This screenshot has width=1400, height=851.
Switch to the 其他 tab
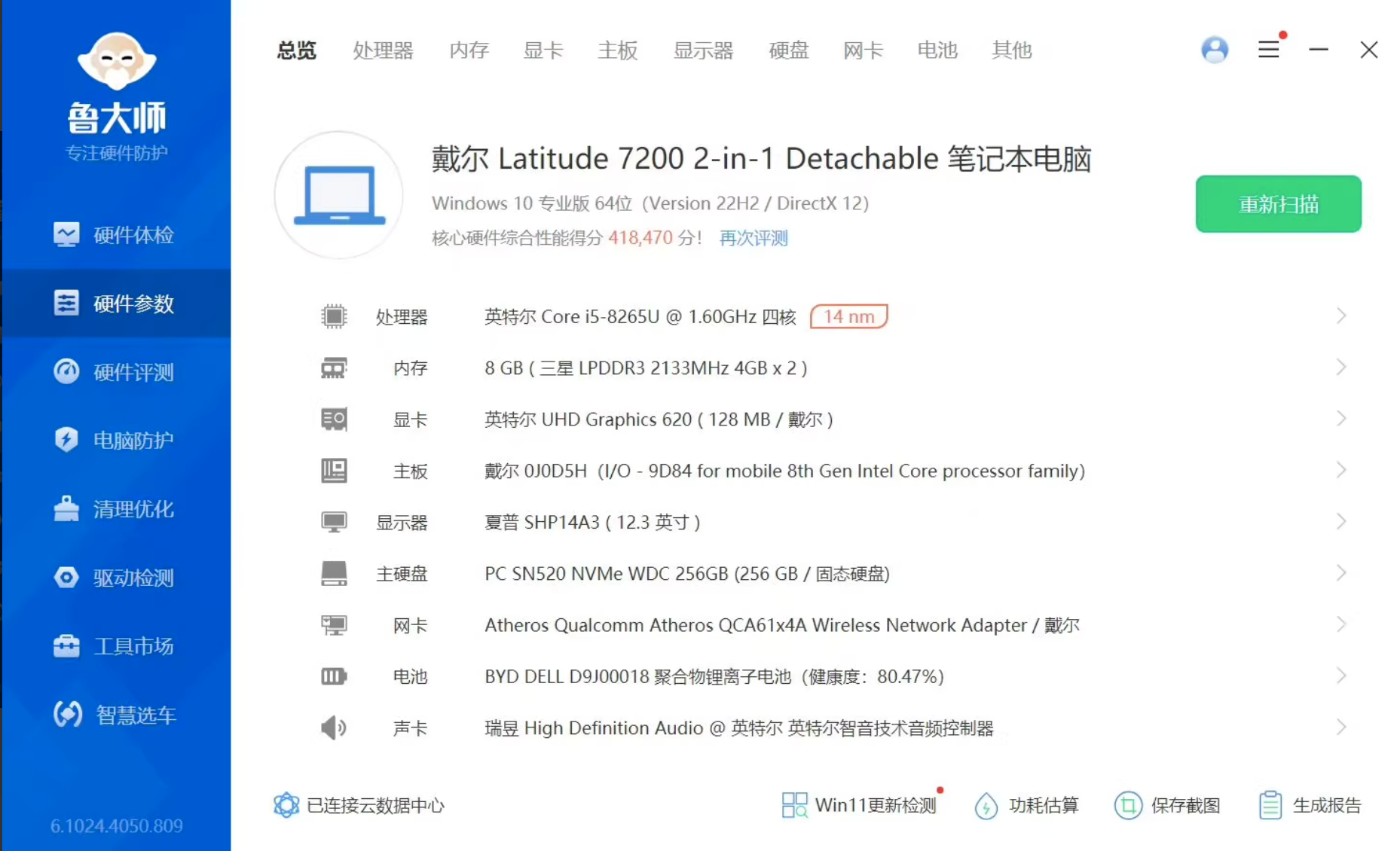coord(1012,50)
